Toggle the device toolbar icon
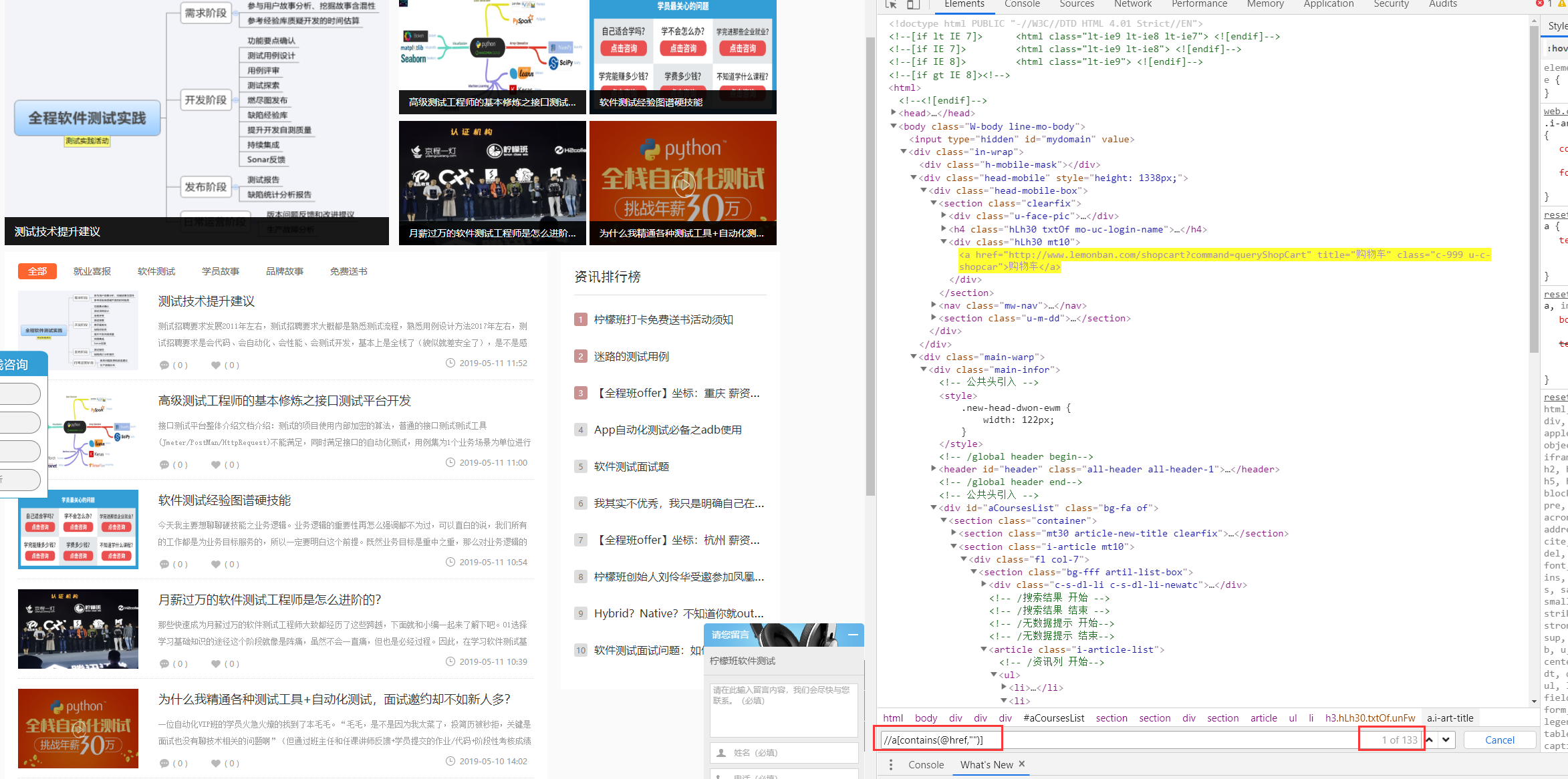The width and height of the screenshot is (1568, 779). click(913, 4)
